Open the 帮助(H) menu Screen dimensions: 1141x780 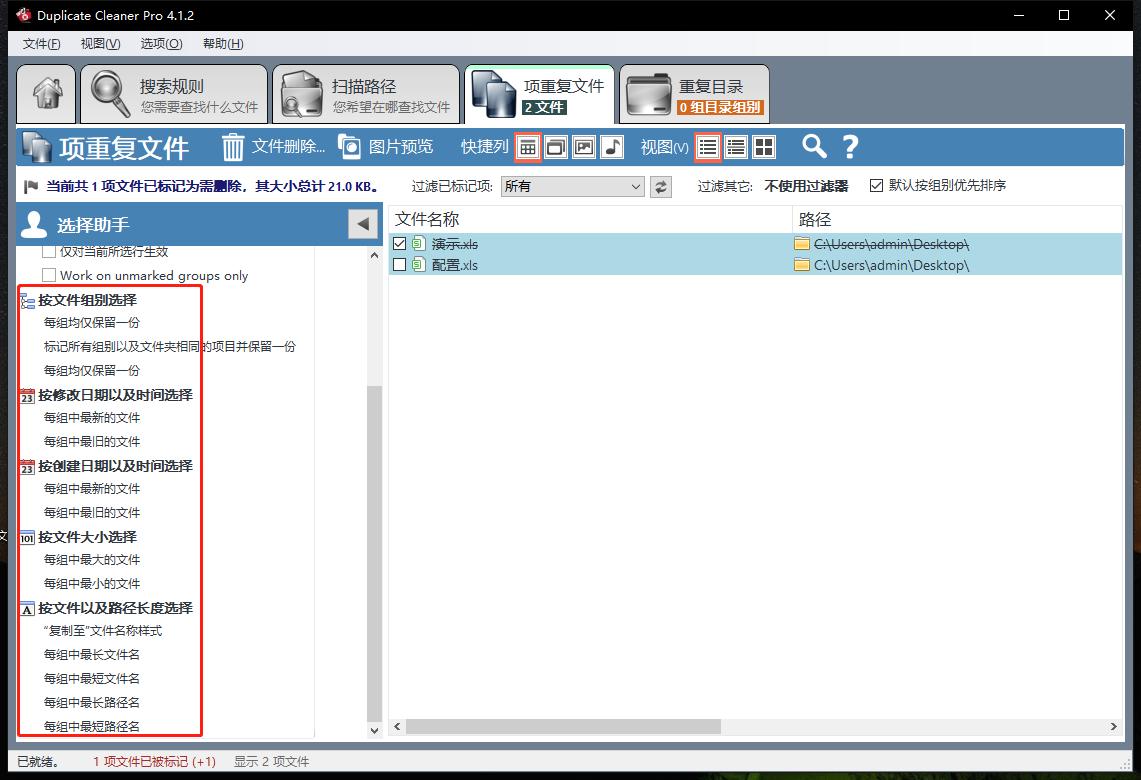coord(223,44)
